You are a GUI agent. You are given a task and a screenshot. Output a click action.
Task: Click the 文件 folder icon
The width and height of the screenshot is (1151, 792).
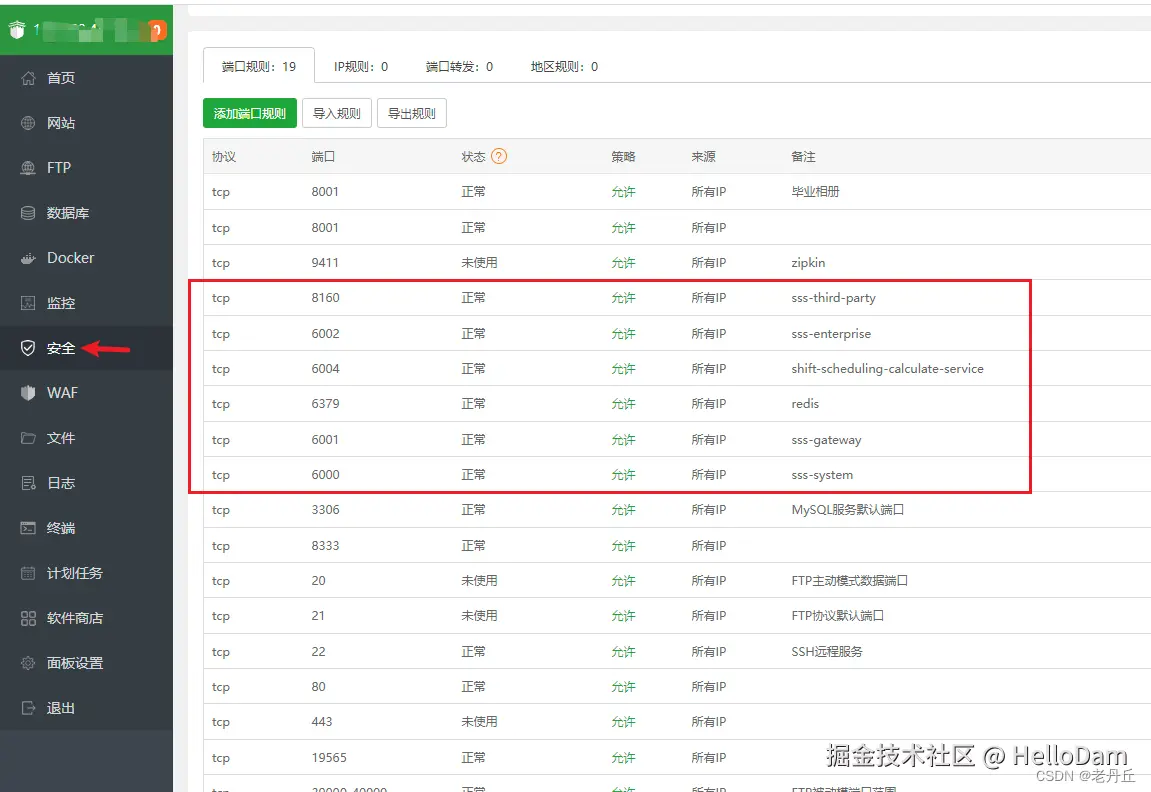click(x=28, y=438)
